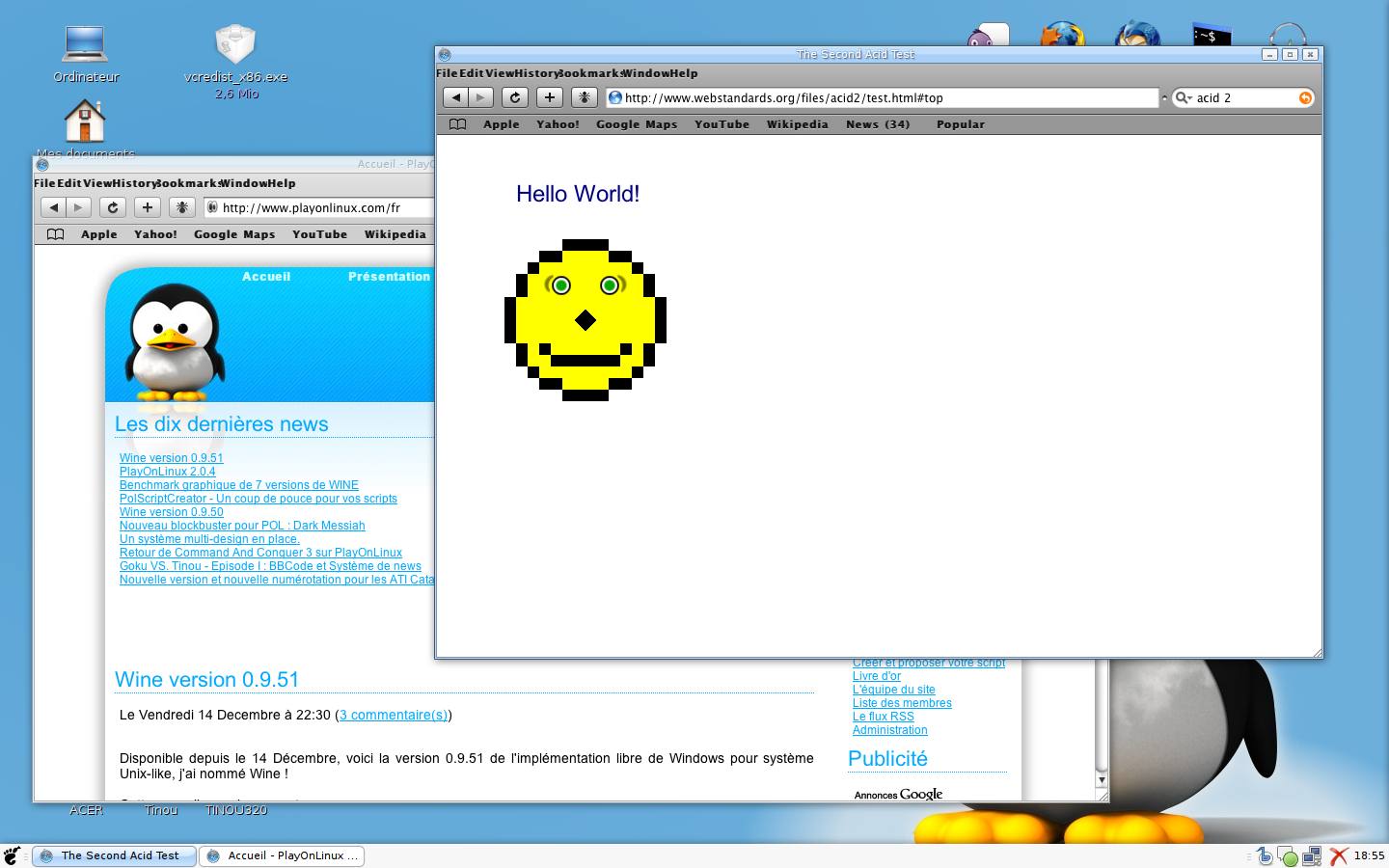Open the terminal desktop icon
Viewport: 1389px width, 868px height.
click(x=1212, y=35)
